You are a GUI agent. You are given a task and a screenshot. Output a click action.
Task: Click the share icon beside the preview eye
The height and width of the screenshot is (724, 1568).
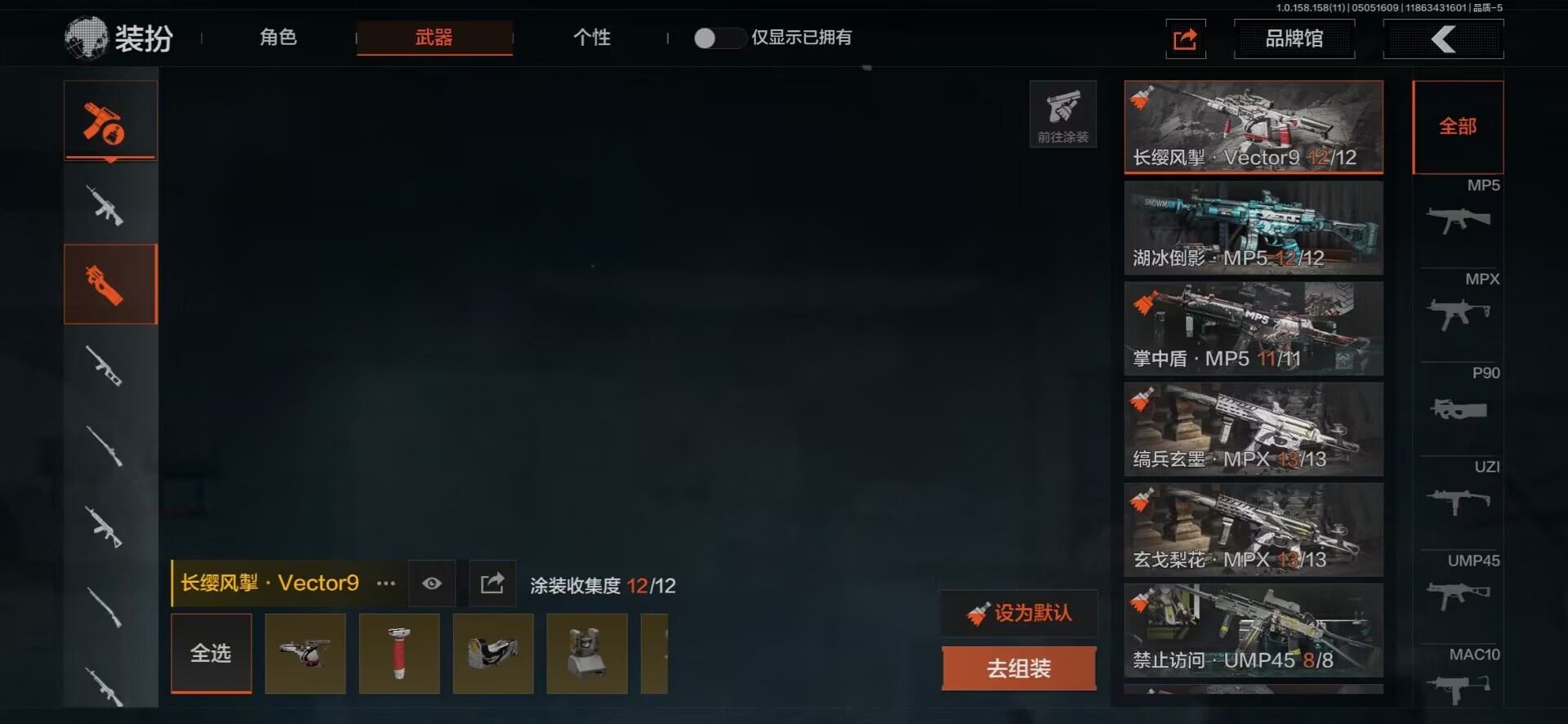coord(492,583)
